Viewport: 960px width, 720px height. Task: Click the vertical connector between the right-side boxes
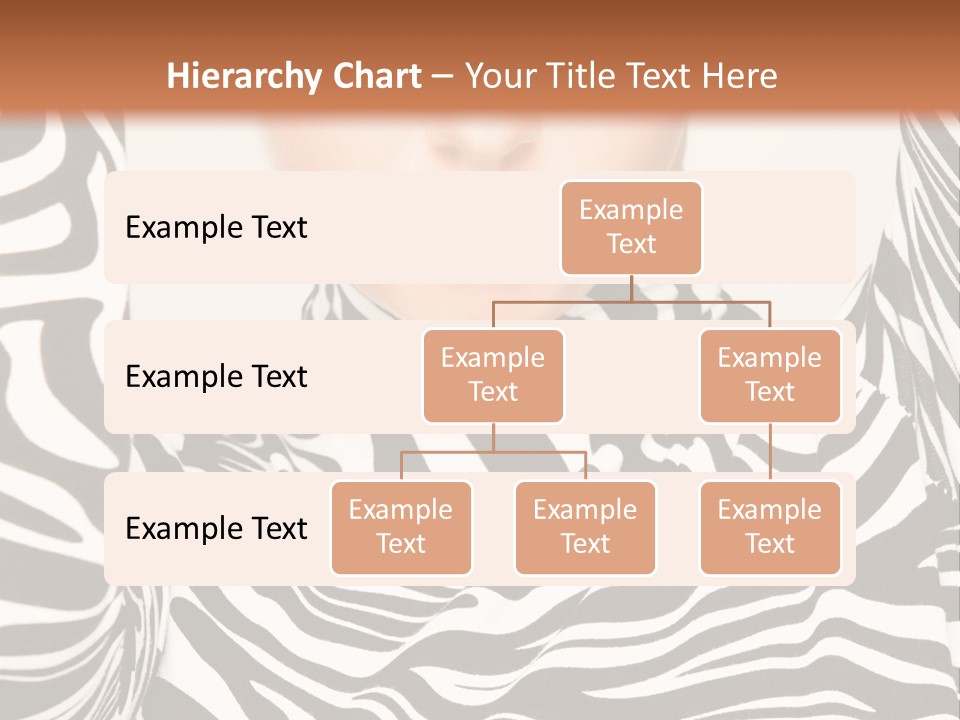coord(770,452)
